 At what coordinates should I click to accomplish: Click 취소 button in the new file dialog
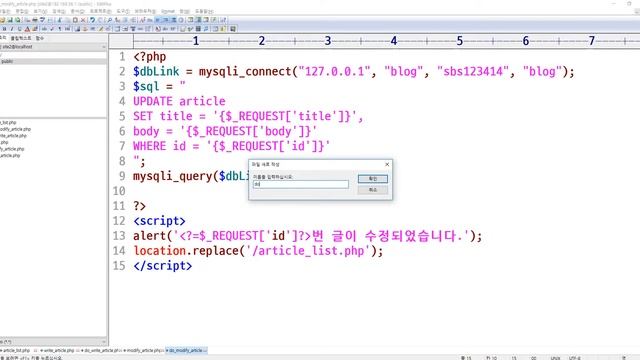point(373,190)
